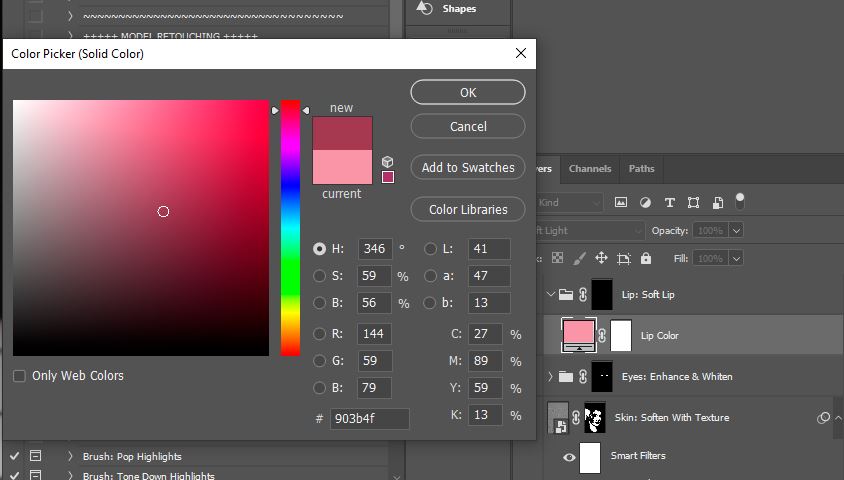Click the lock position move icon

(x=601, y=258)
